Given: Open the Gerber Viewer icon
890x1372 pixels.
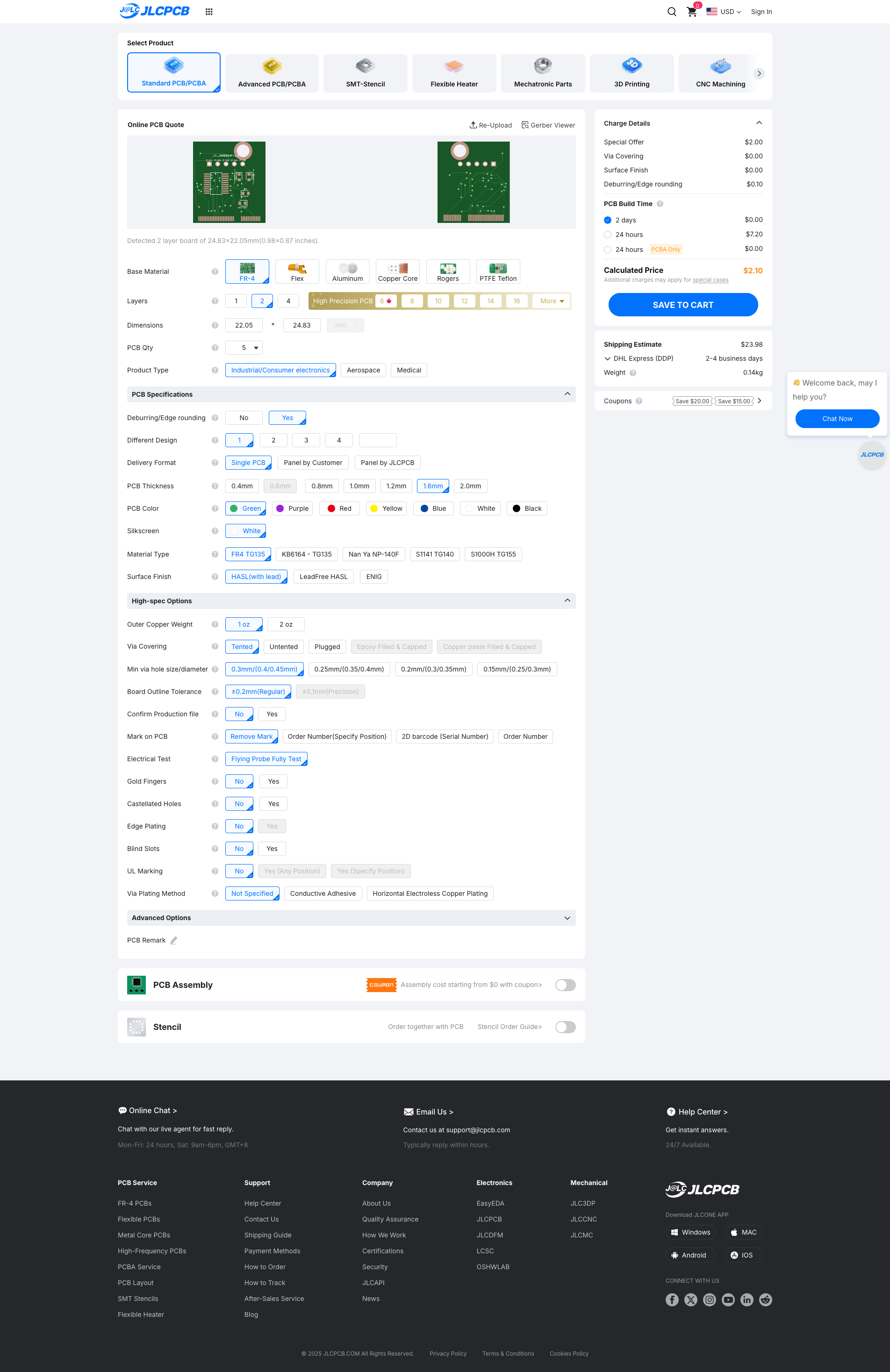Looking at the screenshot, I should coord(525,125).
